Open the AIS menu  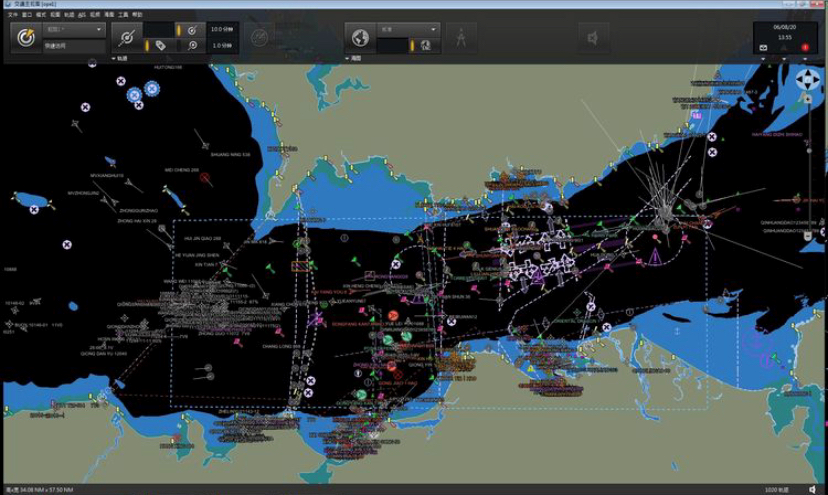[82, 15]
